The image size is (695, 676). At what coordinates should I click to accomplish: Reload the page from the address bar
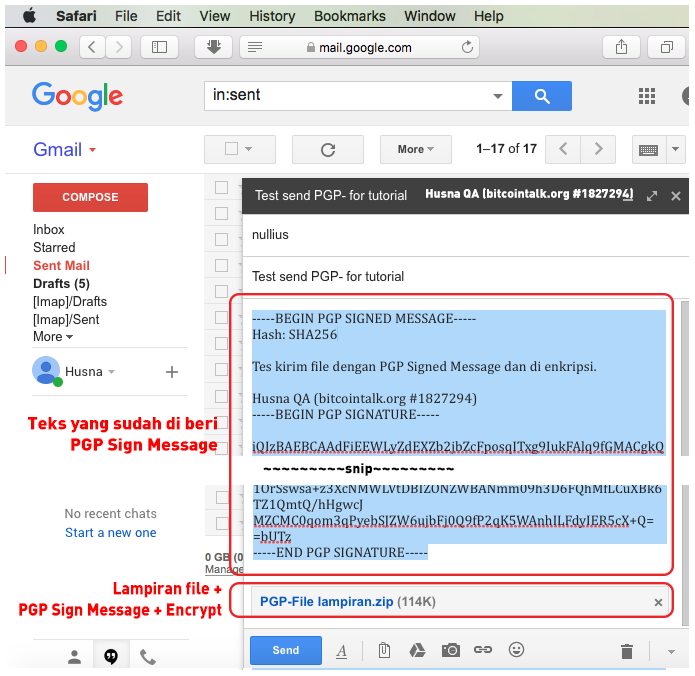click(x=467, y=47)
